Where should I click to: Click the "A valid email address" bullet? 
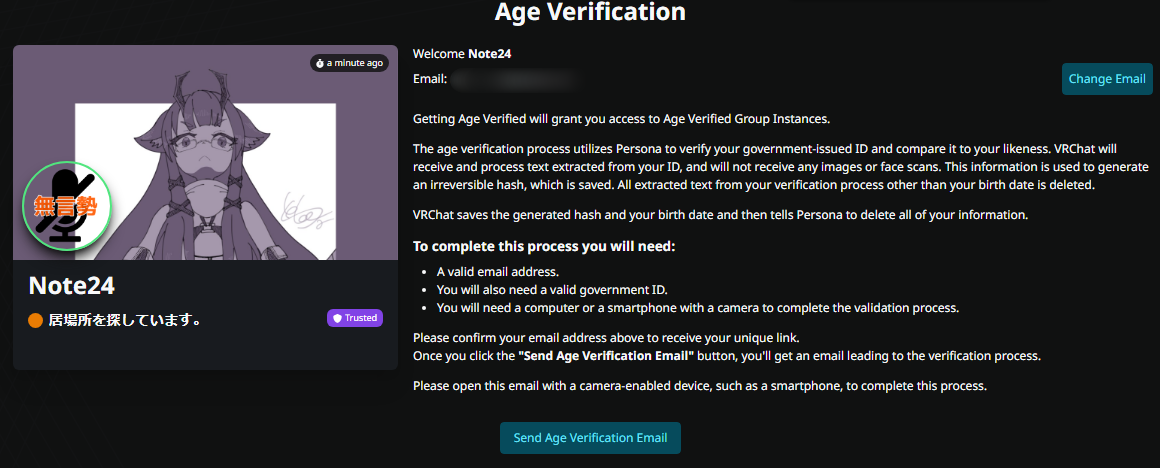(x=500, y=272)
